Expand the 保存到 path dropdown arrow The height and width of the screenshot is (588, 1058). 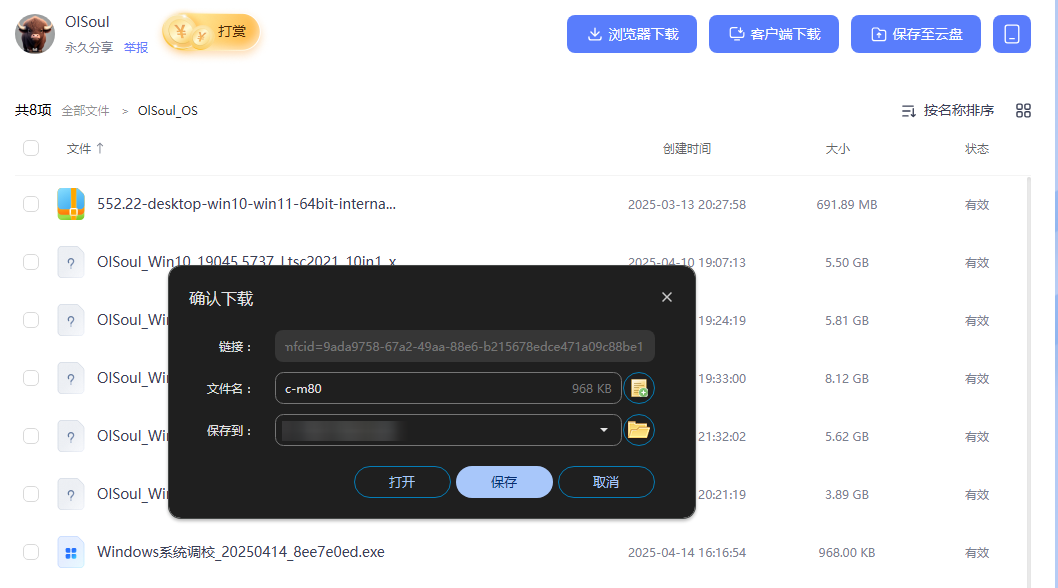604,430
